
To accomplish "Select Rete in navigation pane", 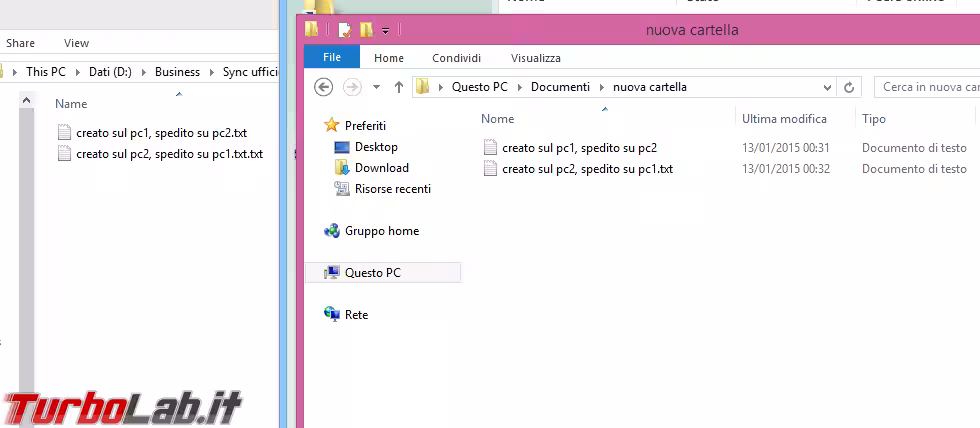I will (x=356, y=315).
